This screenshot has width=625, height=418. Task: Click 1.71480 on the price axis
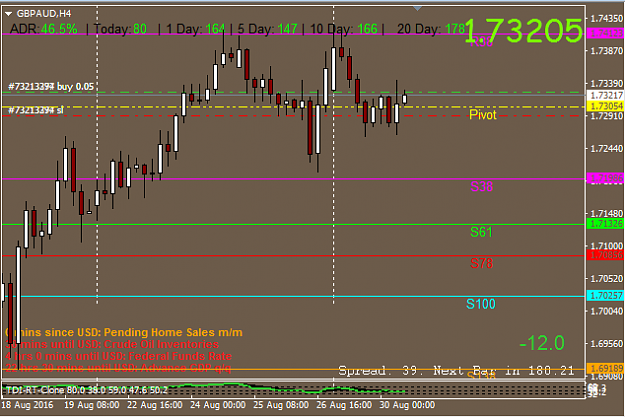tap(606, 214)
